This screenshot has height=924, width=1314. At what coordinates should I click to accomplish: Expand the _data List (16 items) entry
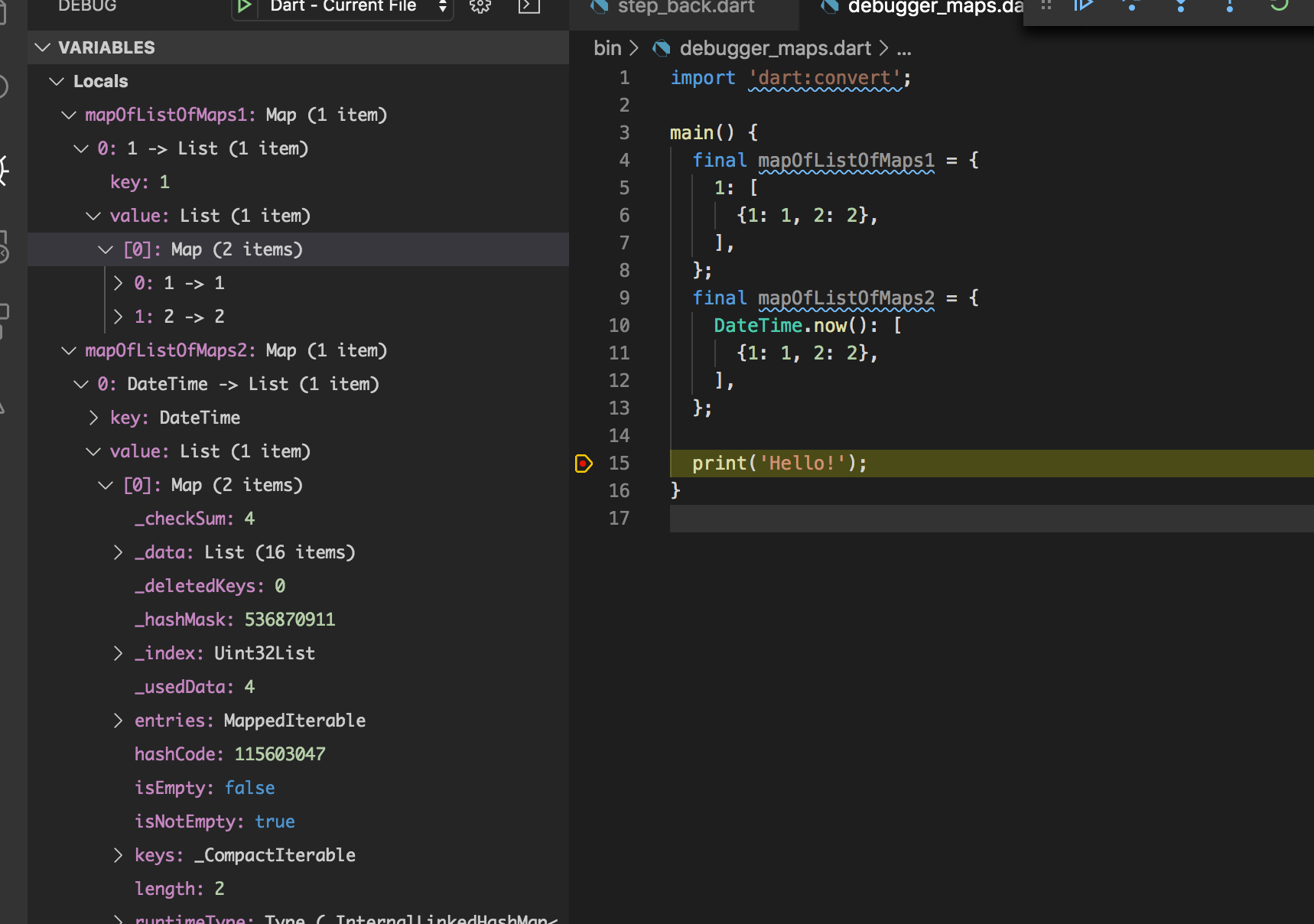pos(118,552)
